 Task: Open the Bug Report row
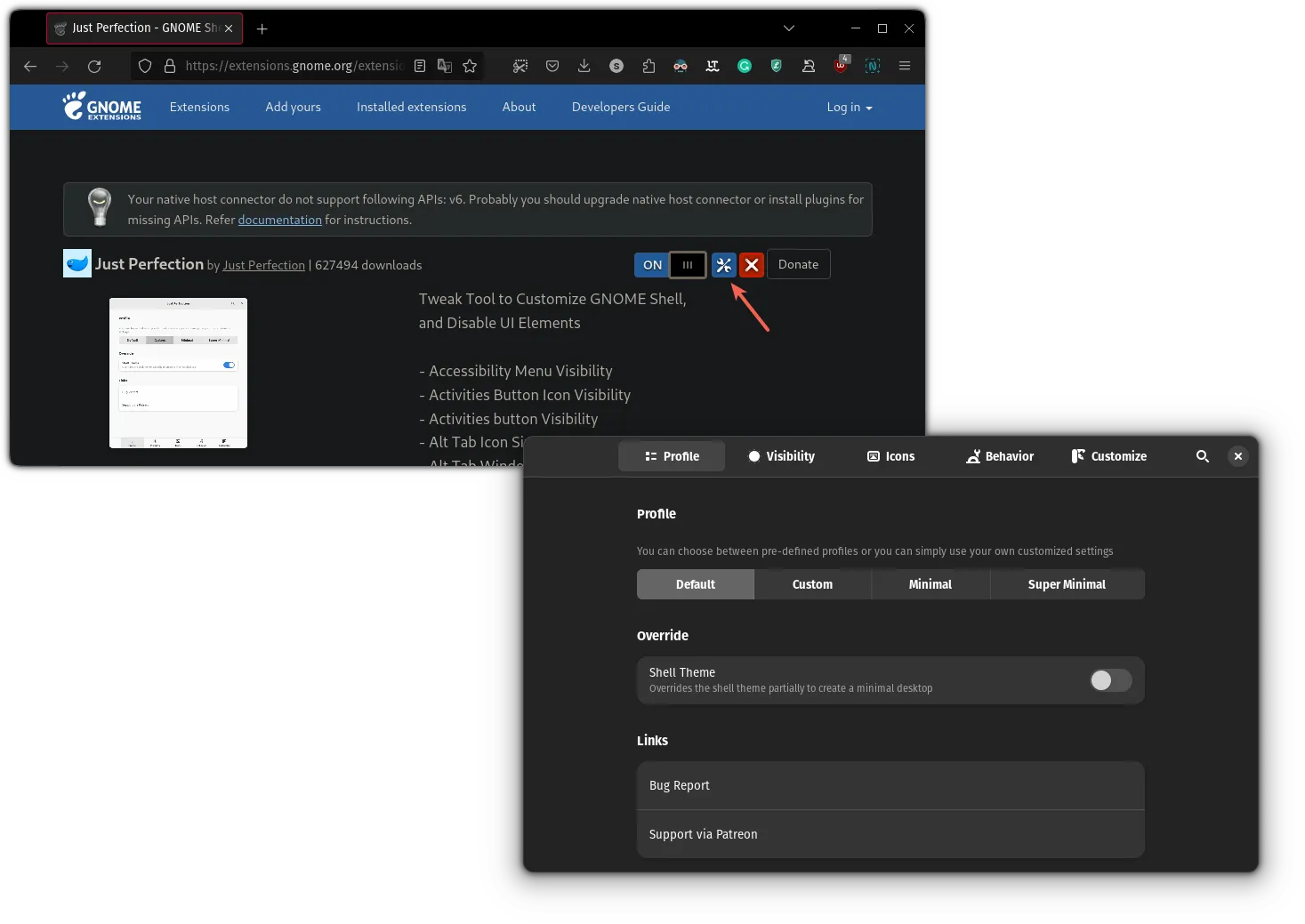pyautogui.click(x=890, y=785)
